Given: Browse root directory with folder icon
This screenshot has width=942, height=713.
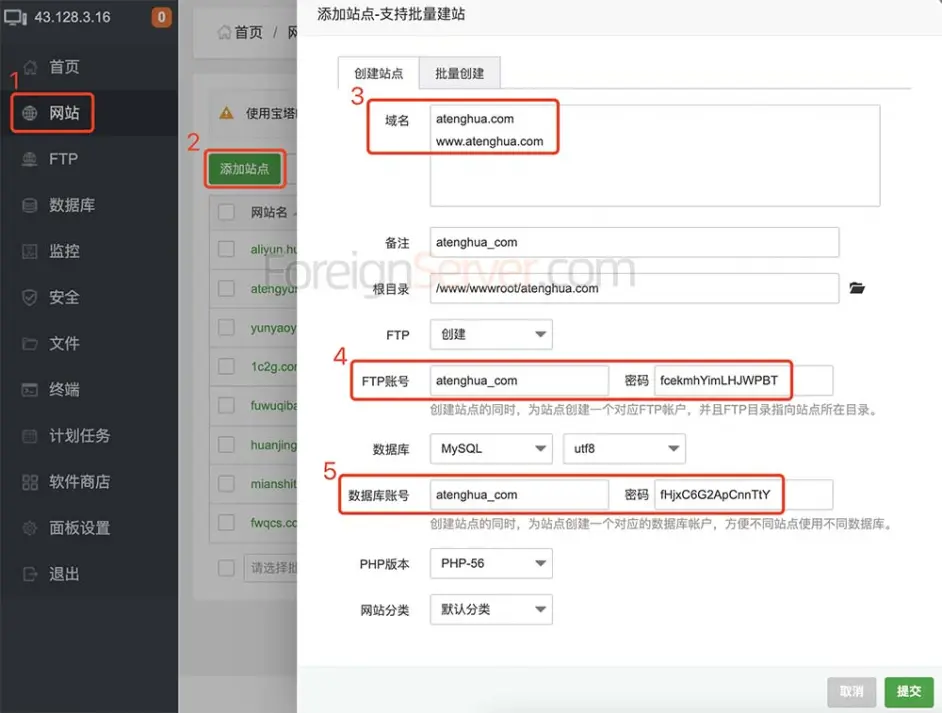Looking at the screenshot, I should pyautogui.click(x=856, y=288).
